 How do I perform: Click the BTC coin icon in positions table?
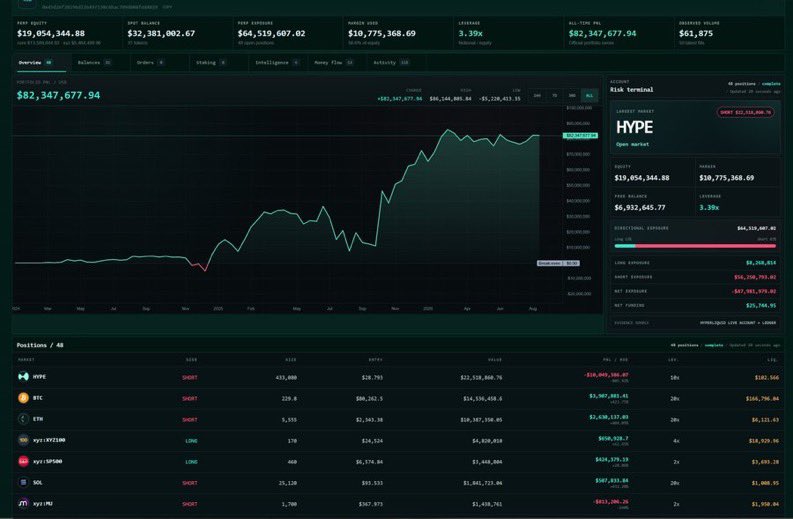tap(23, 398)
